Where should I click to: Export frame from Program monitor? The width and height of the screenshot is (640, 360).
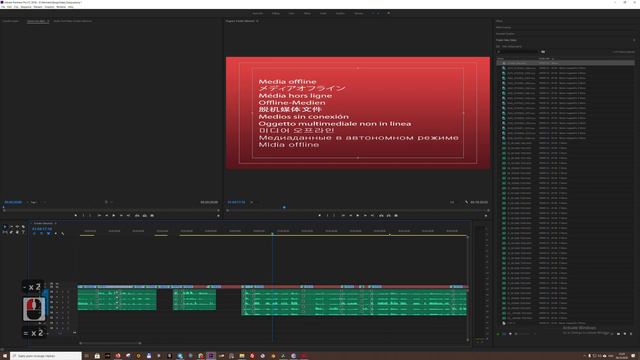pyautogui.click(x=396, y=216)
